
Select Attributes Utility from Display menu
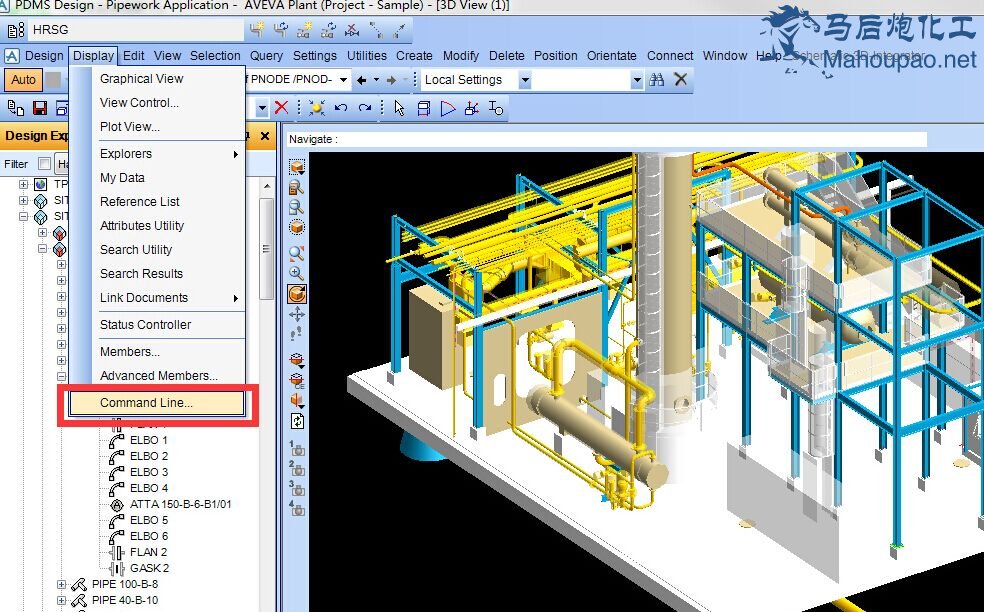[x=142, y=226]
